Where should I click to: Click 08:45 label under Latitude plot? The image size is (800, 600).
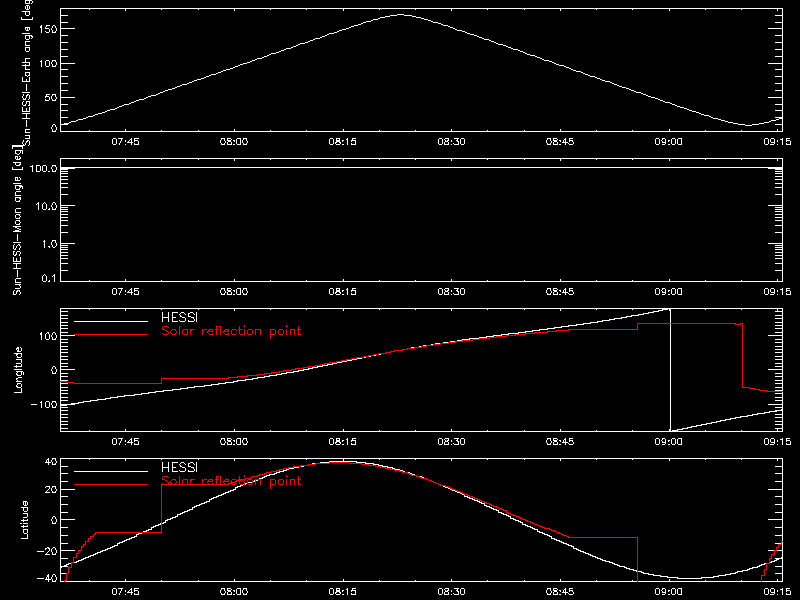[560, 591]
